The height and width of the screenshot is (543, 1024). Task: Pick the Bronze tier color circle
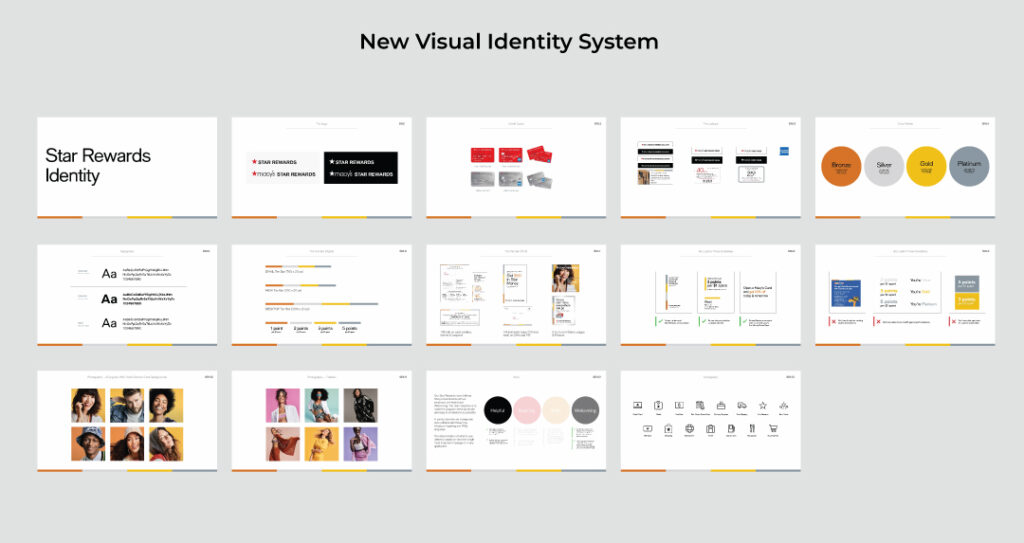click(841, 166)
